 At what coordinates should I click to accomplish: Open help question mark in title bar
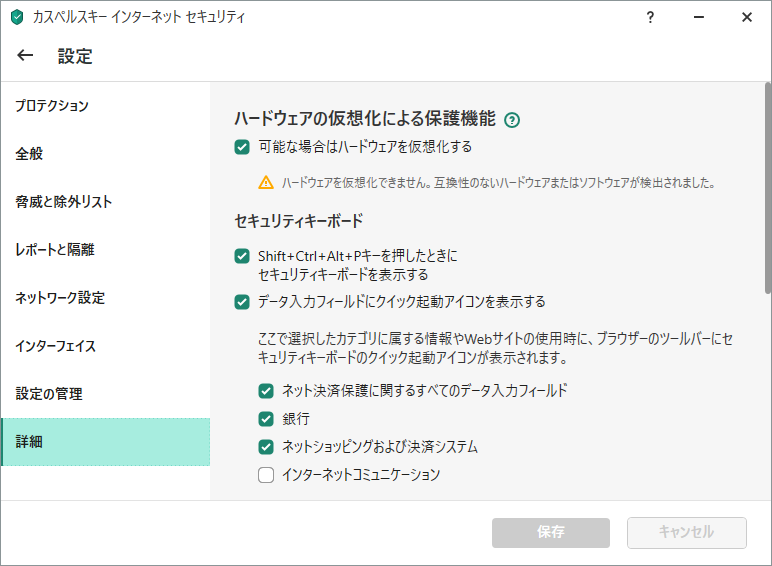click(x=650, y=17)
